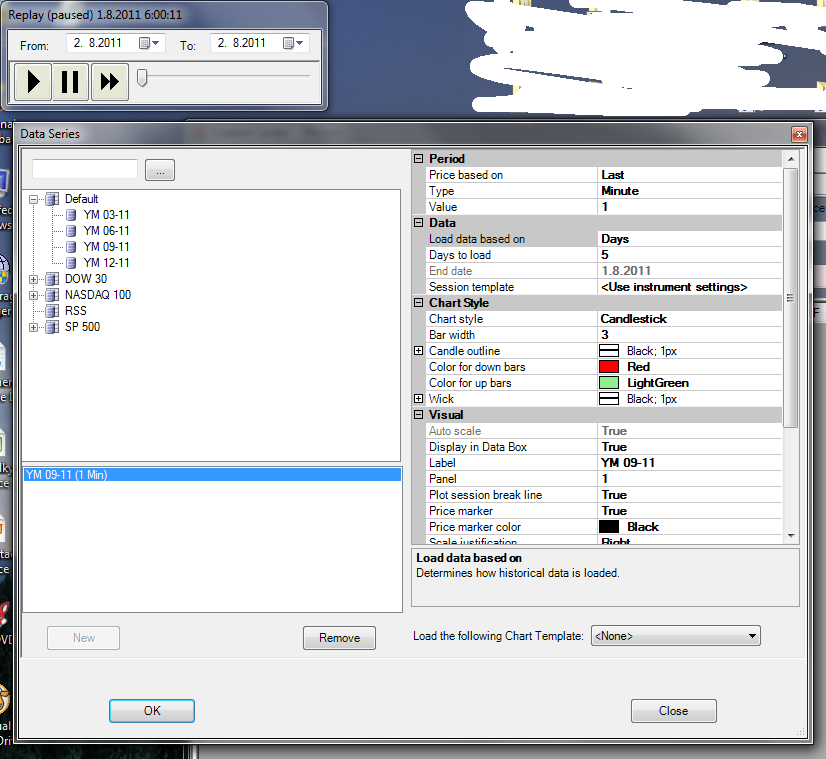Click the NASDAQ 100 list icon
This screenshot has width=826, height=759.
52,295
